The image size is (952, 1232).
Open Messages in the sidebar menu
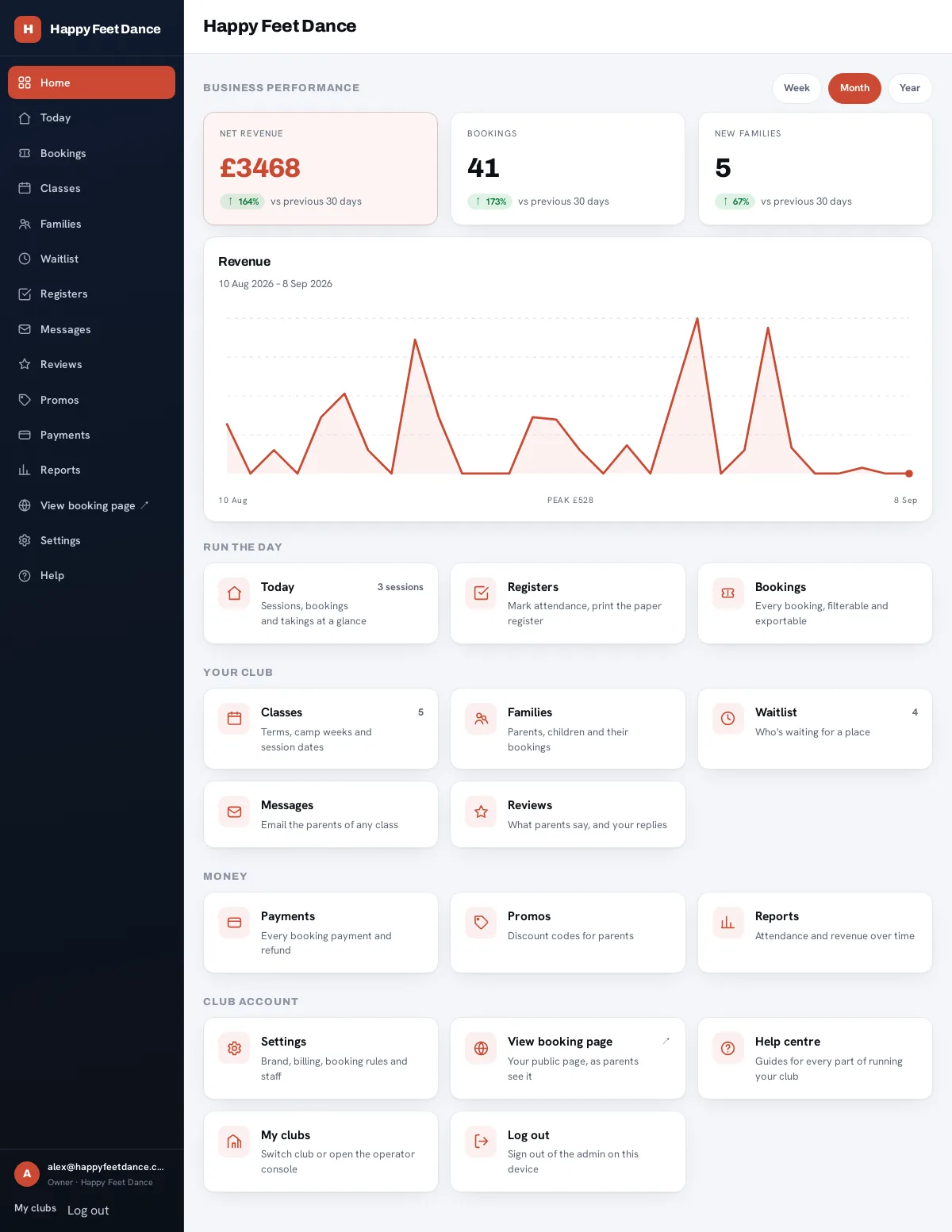pyautogui.click(x=91, y=329)
